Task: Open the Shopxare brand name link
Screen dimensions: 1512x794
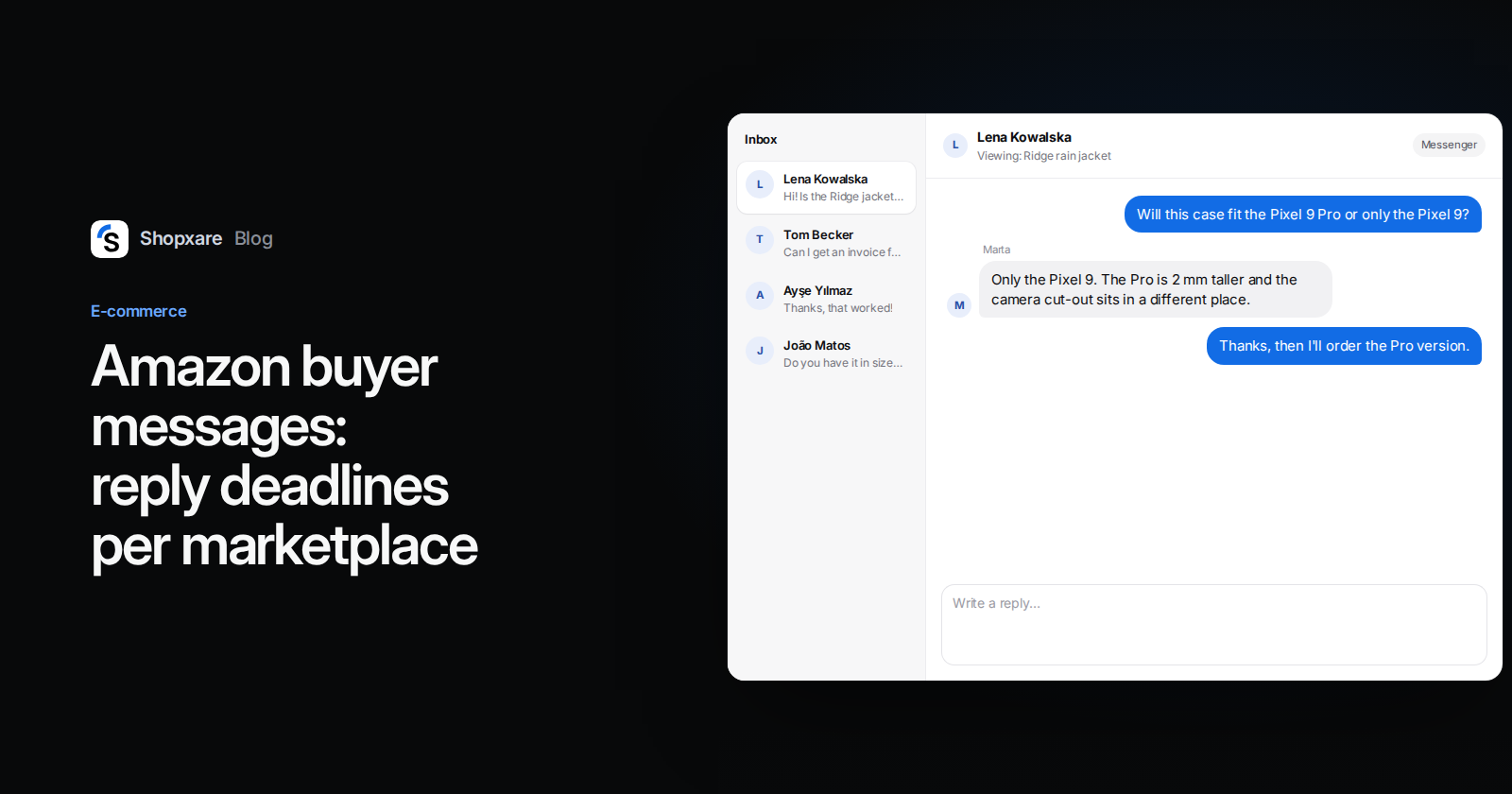Action: pos(180,238)
